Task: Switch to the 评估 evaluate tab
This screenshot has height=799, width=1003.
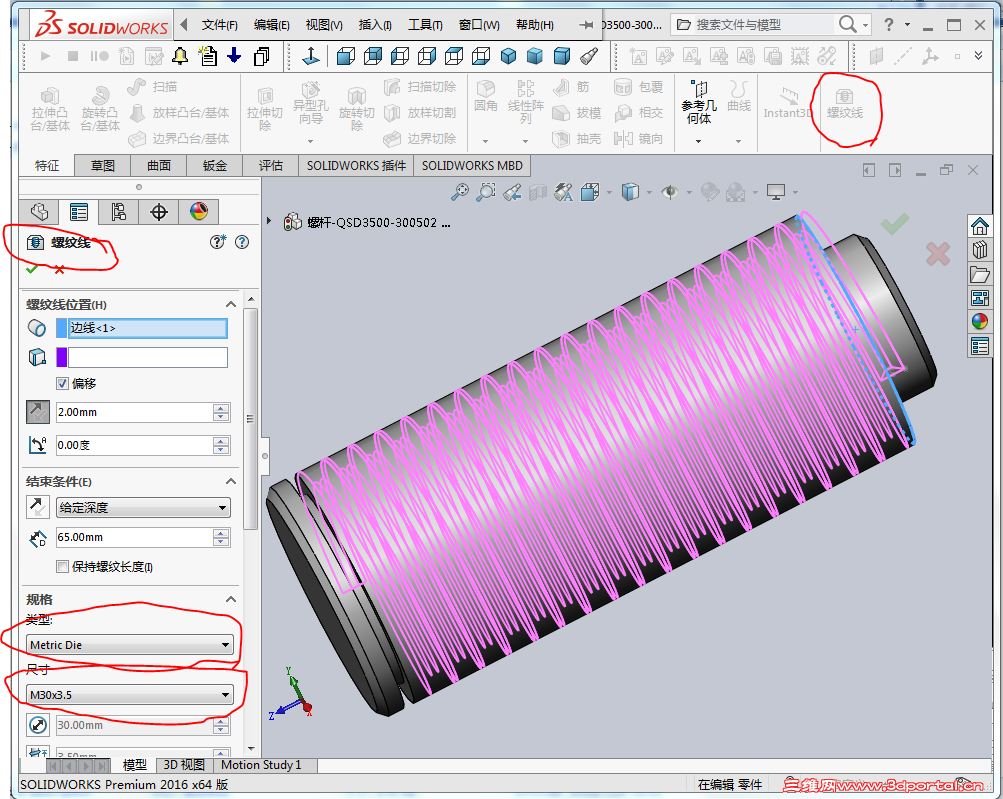Action: tap(271, 166)
